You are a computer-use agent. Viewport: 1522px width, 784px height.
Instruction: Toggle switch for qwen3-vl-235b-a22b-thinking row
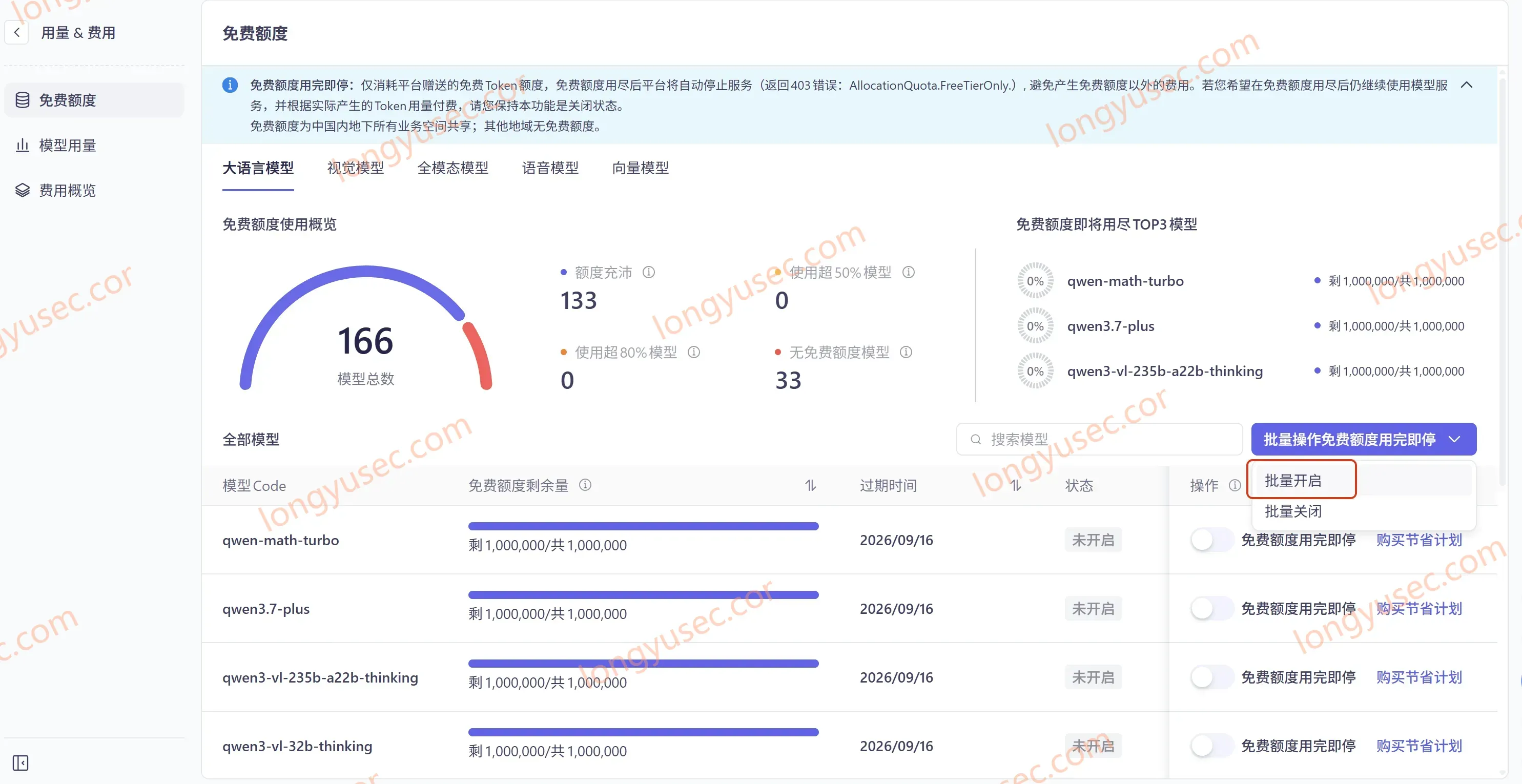click(x=1211, y=677)
